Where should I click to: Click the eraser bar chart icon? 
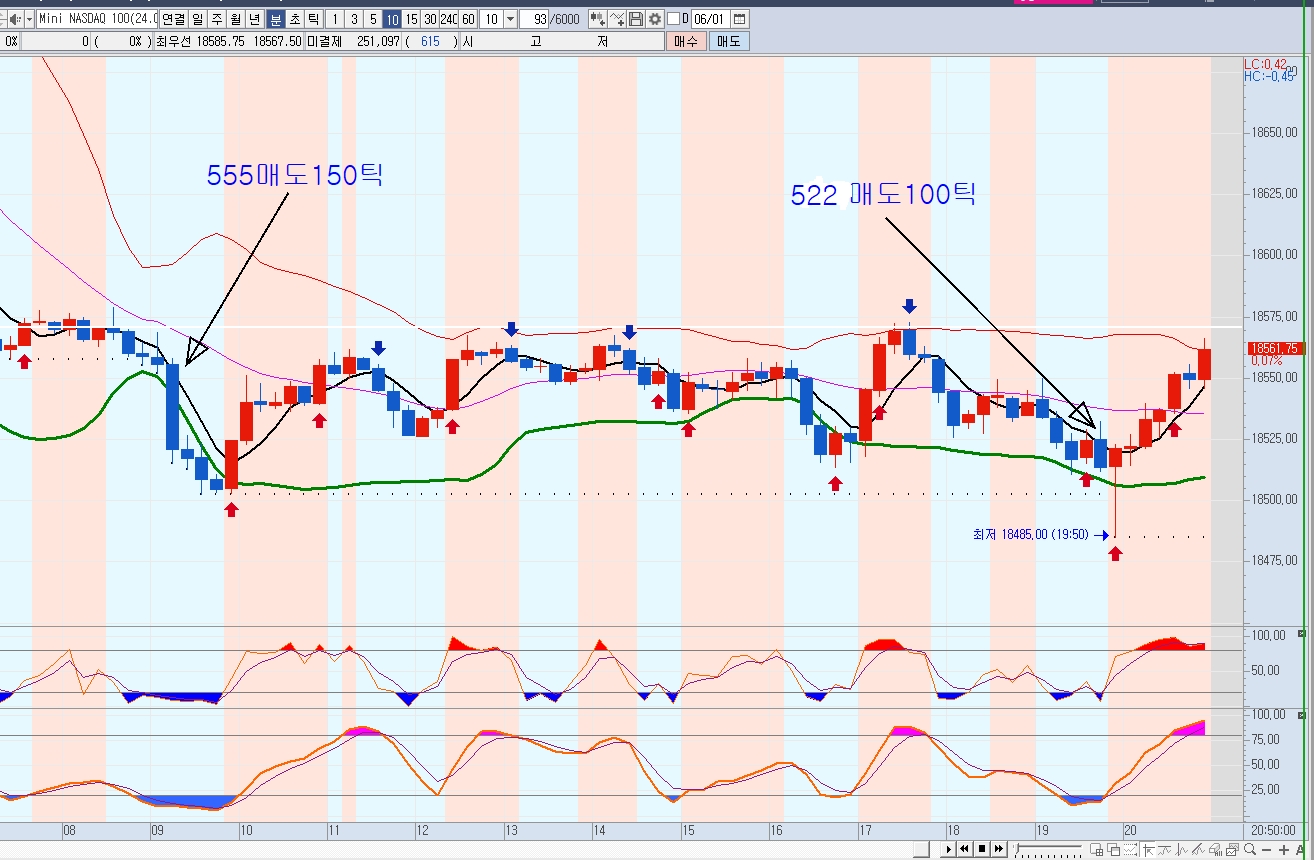[1215, 849]
